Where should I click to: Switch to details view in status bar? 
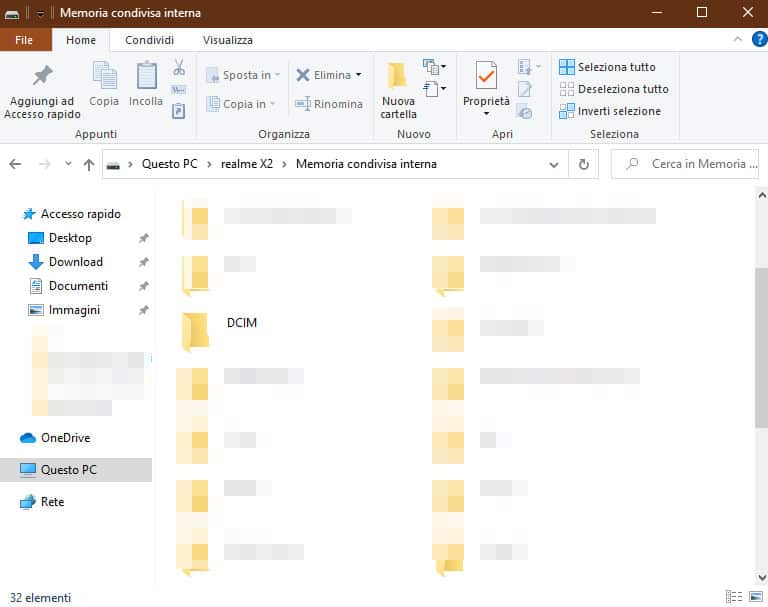(732, 597)
